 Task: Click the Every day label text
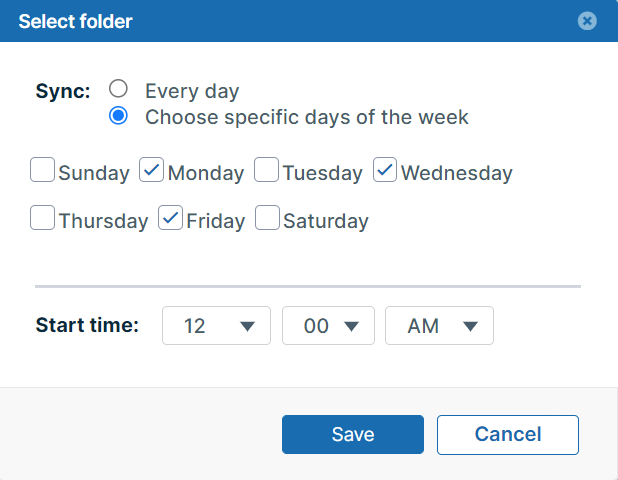[192, 91]
